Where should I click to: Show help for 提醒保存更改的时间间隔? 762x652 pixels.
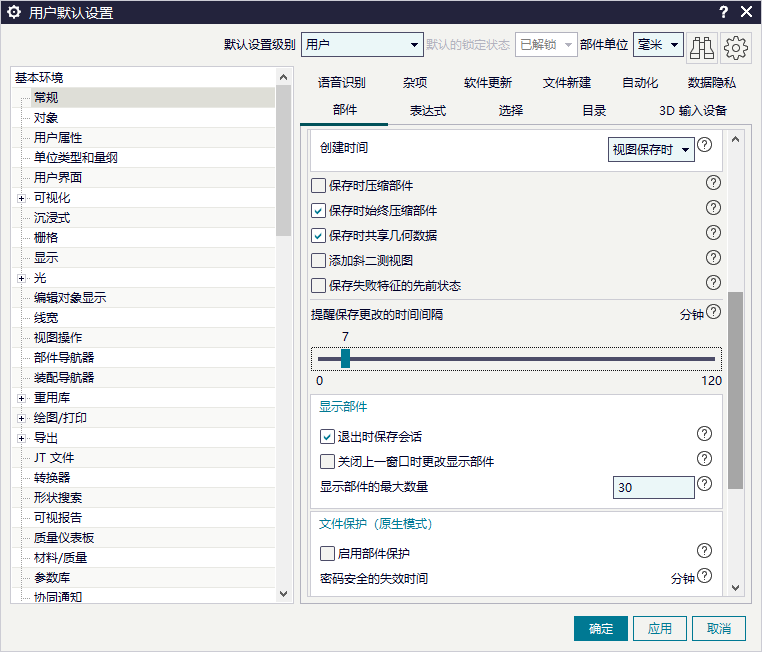[713, 311]
